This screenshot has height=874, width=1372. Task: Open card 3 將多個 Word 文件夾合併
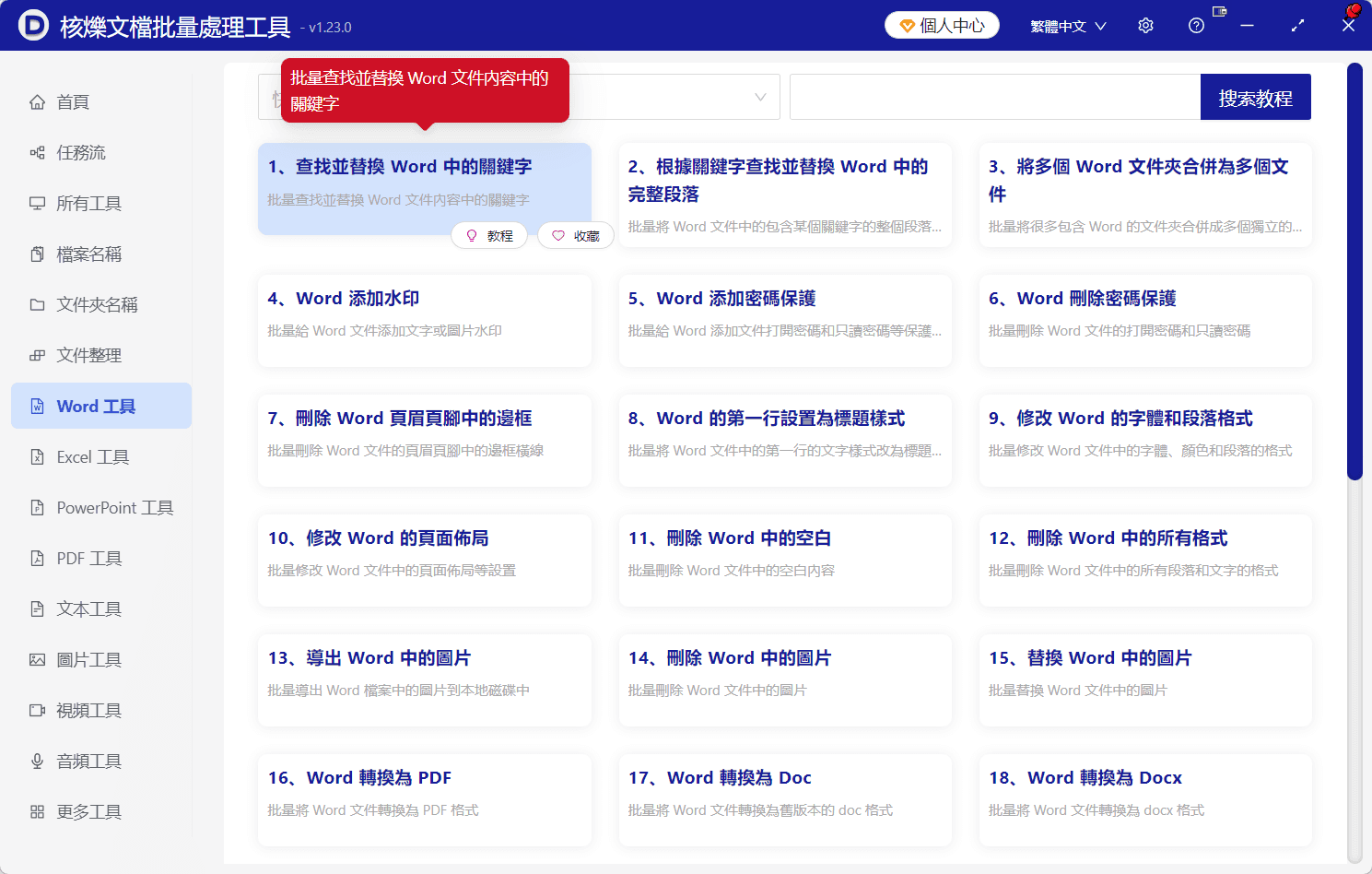(x=1145, y=195)
